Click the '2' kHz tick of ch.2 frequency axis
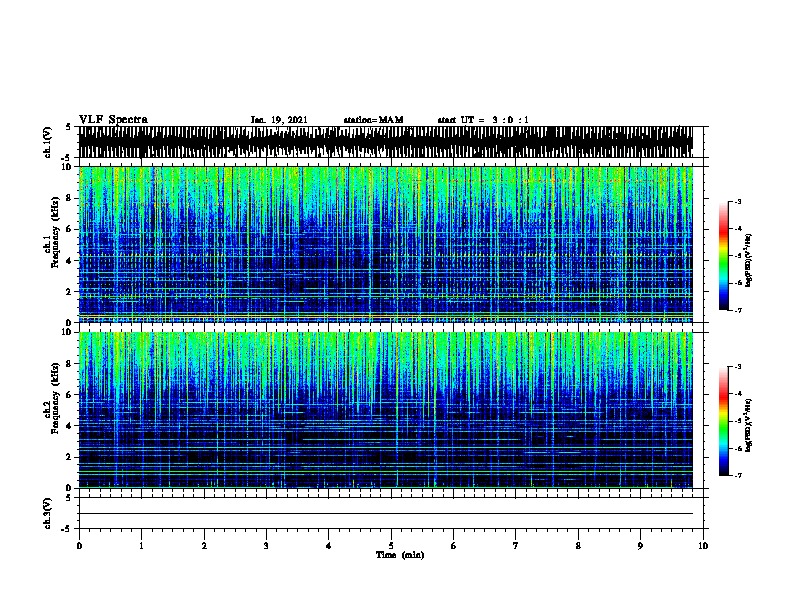The width and height of the screenshot is (792, 612). pyautogui.click(x=69, y=457)
